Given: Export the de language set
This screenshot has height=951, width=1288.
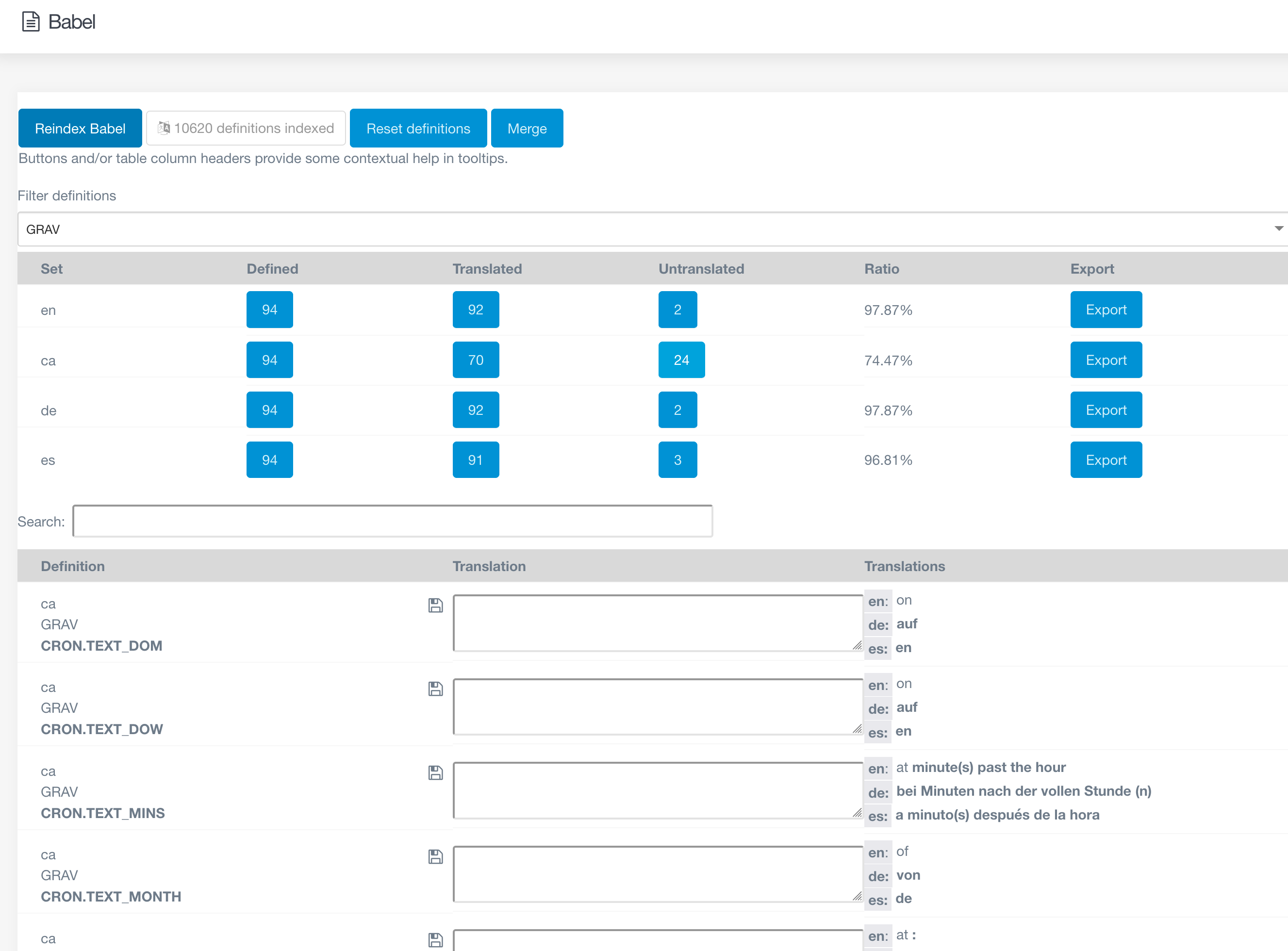Looking at the screenshot, I should [x=1106, y=410].
